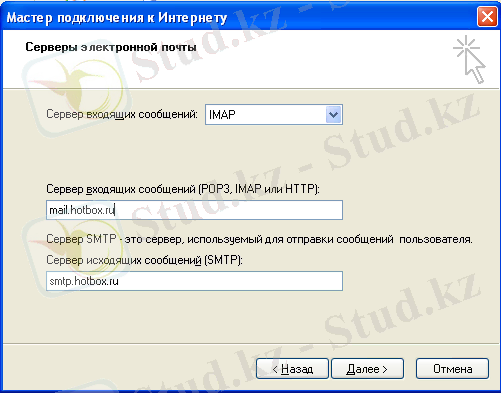Go back with the Назад button

click(292, 369)
